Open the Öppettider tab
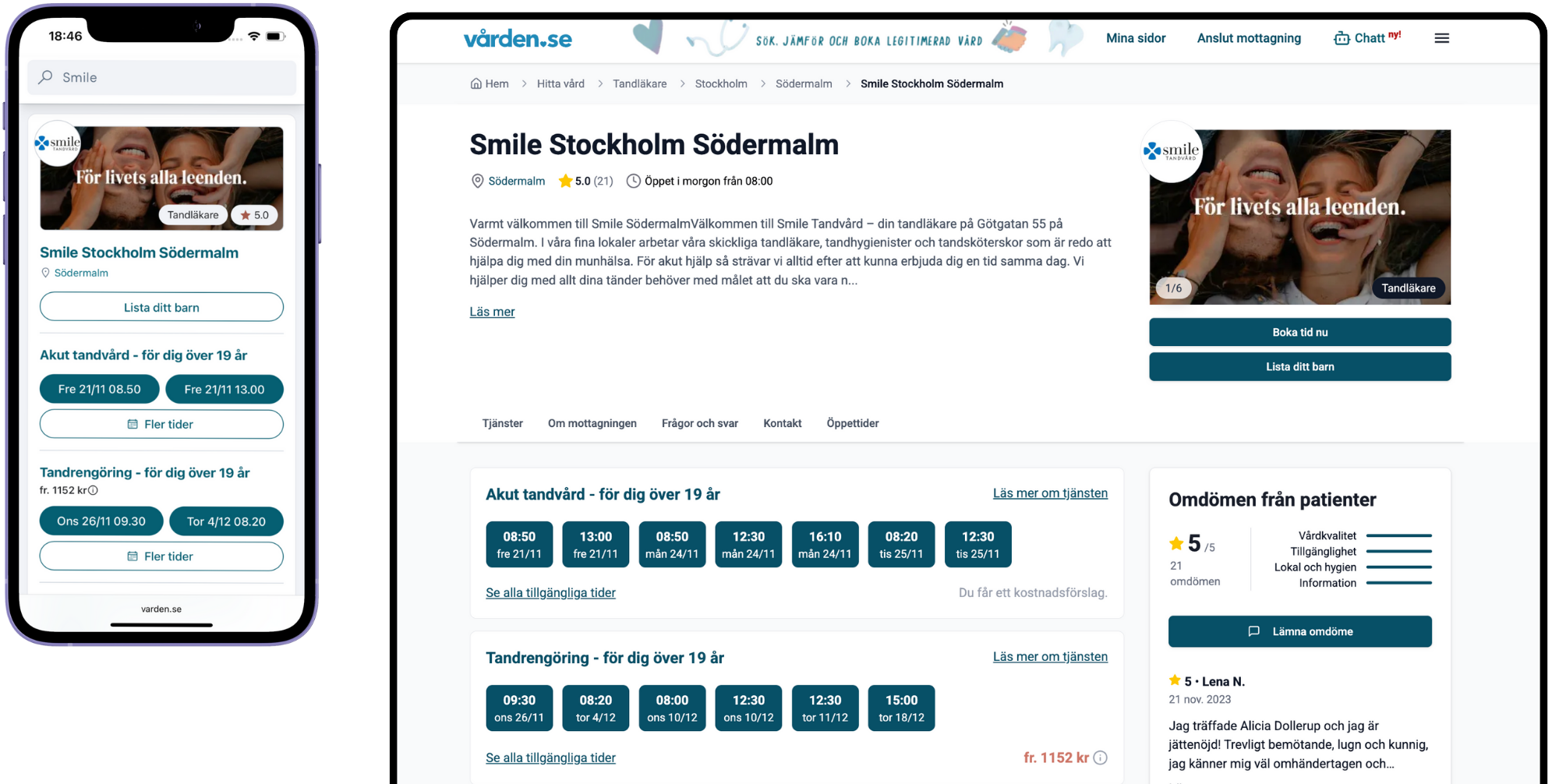 click(852, 423)
